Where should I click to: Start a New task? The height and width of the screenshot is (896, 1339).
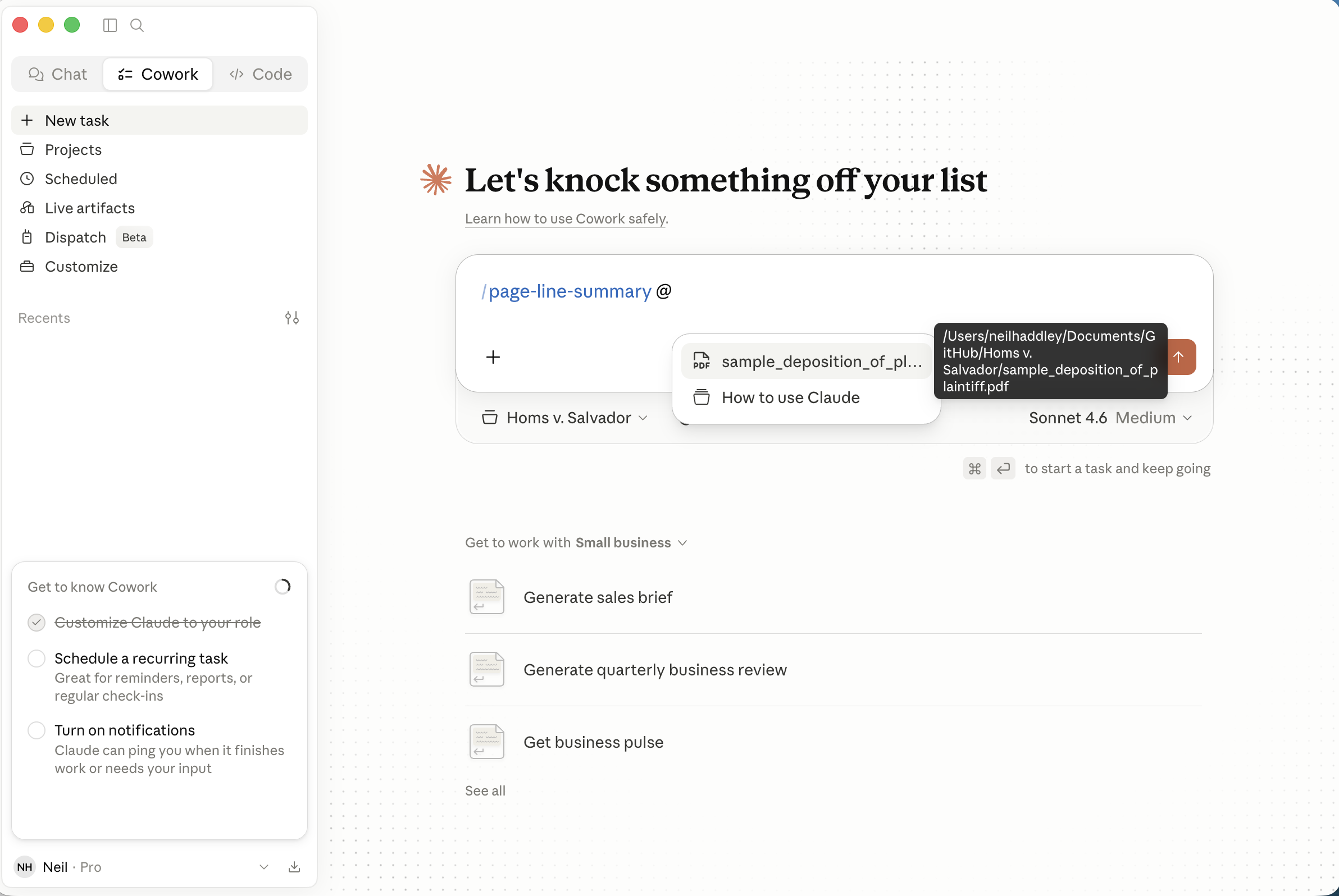[x=160, y=121]
